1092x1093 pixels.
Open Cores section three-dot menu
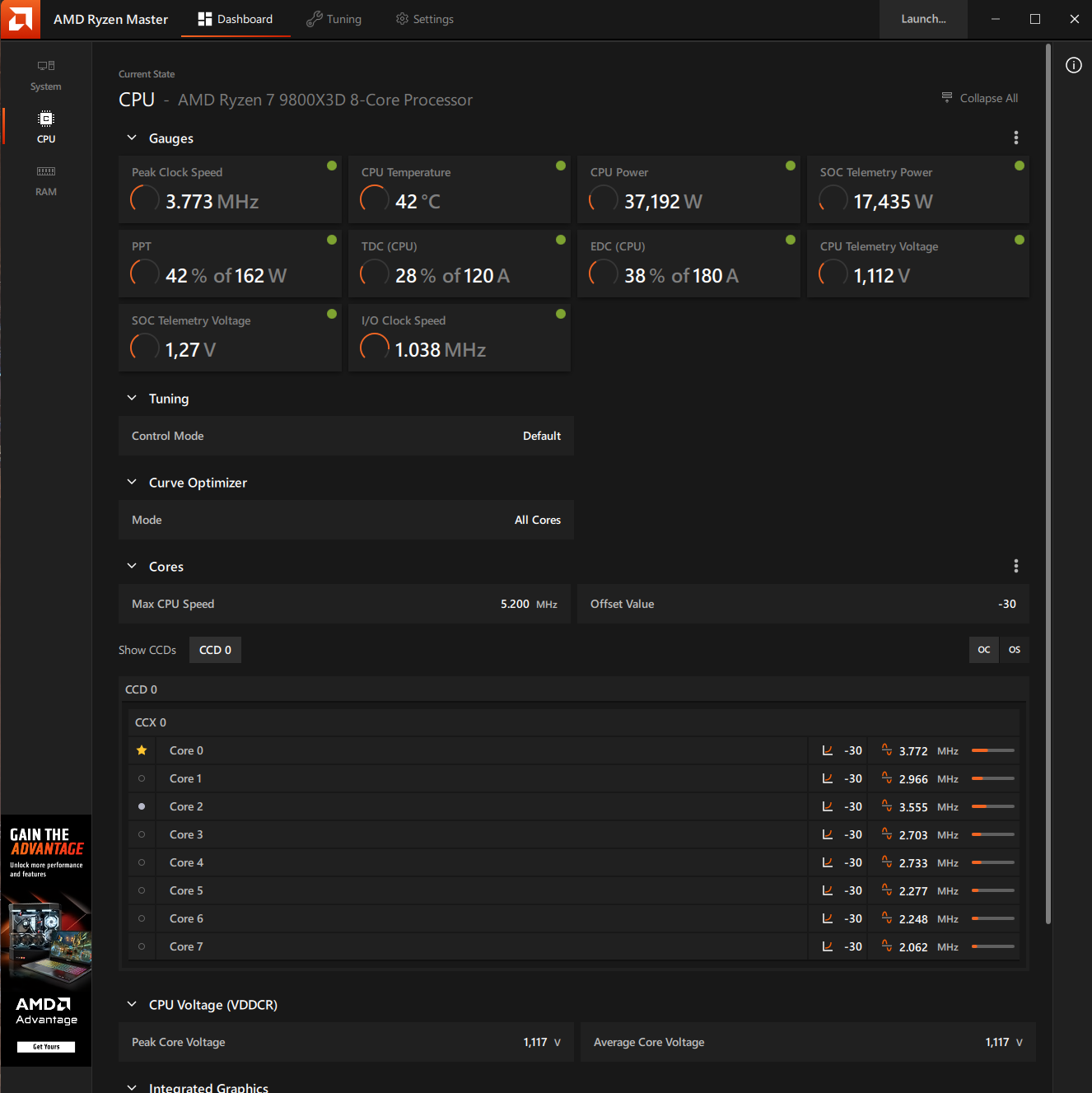click(x=1016, y=566)
